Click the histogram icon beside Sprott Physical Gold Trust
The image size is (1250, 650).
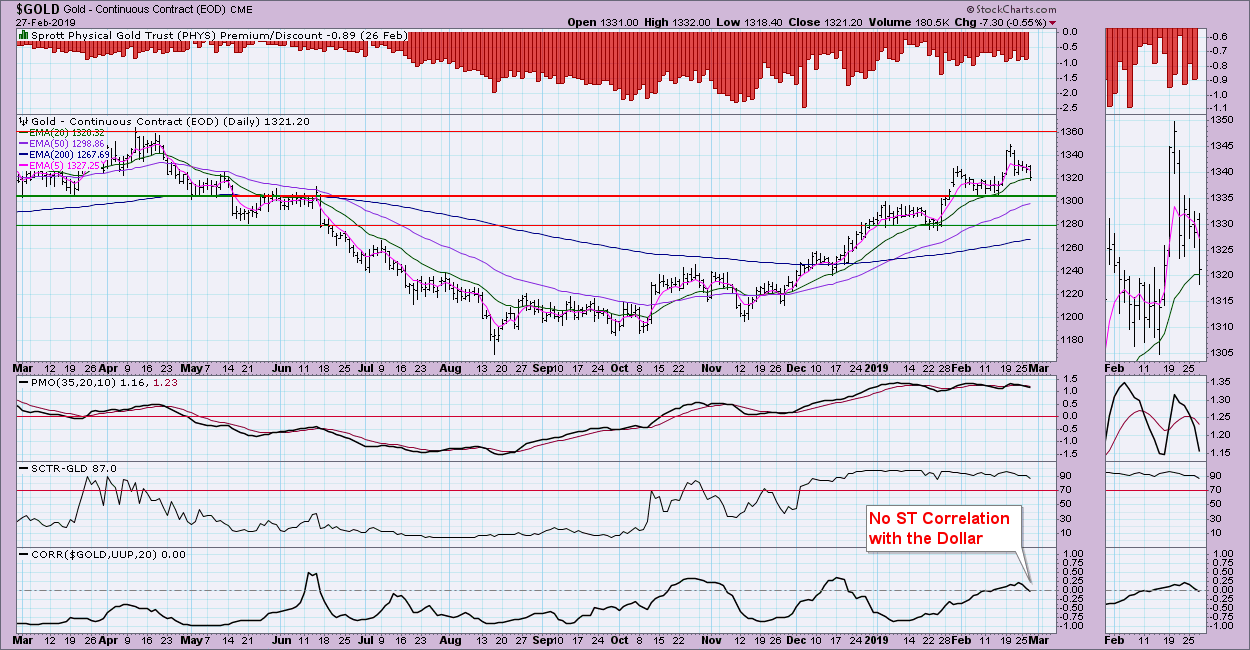(22, 34)
